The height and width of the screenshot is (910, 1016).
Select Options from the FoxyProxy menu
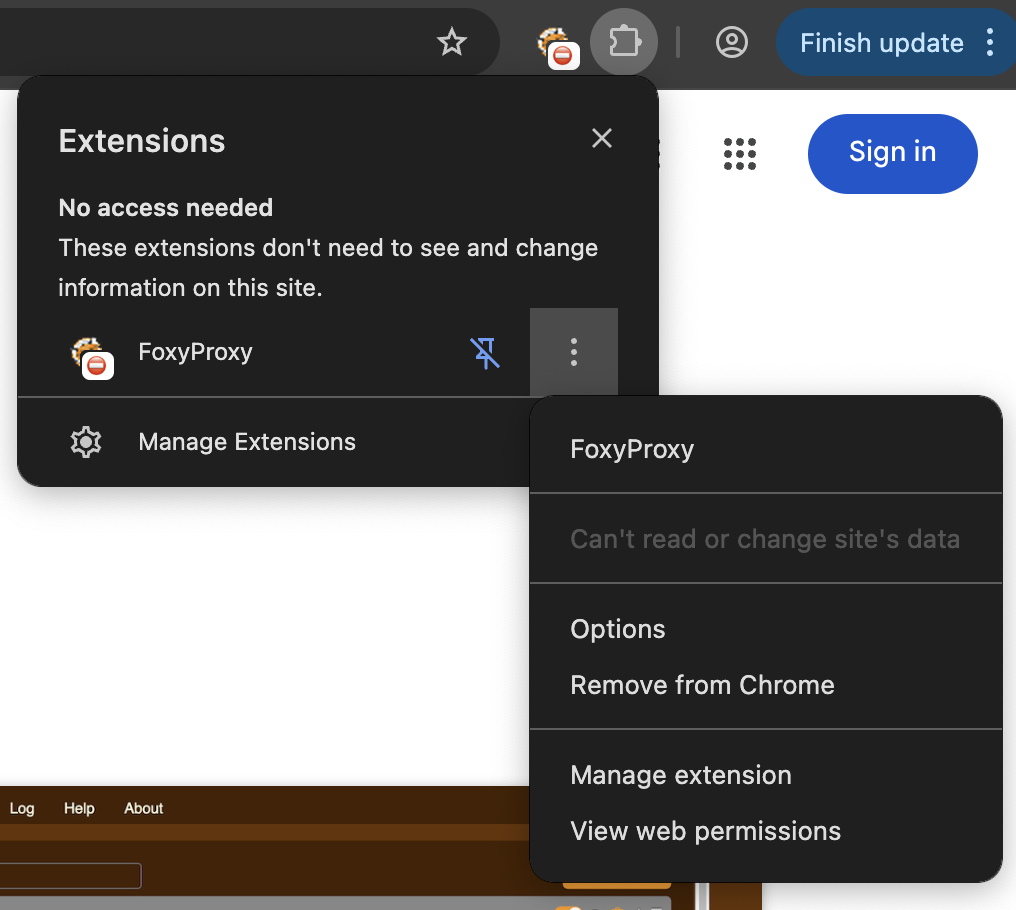click(617, 629)
